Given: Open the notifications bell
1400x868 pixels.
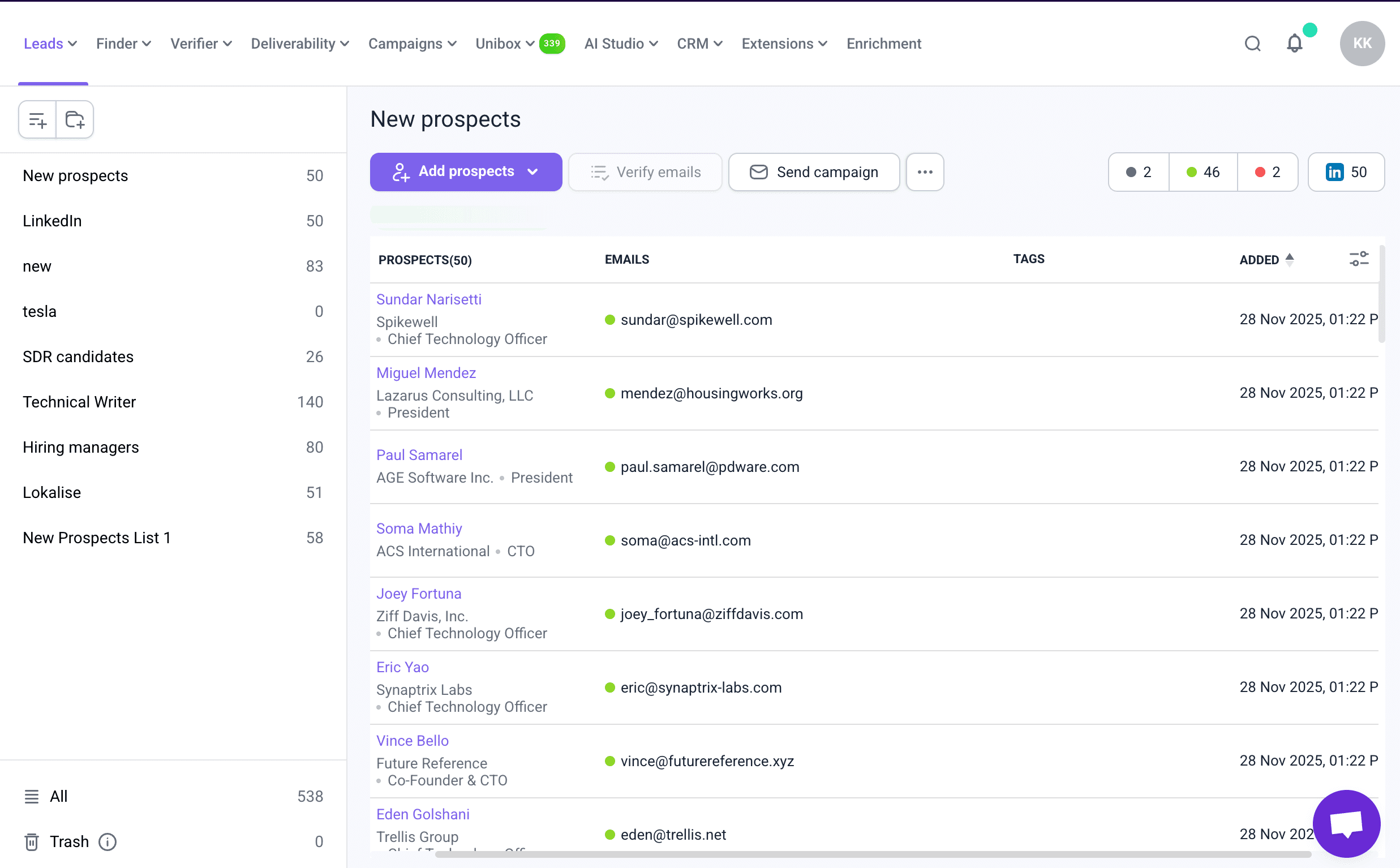Looking at the screenshot, I should tap(1294, 44).
